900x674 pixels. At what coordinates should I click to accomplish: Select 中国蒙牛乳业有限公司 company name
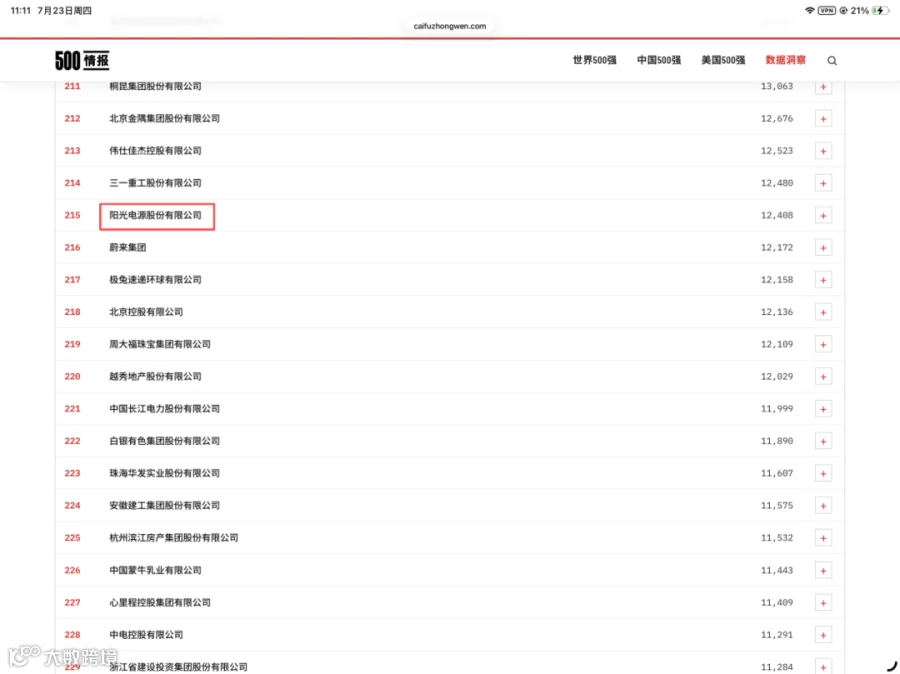tap(155, 570)
